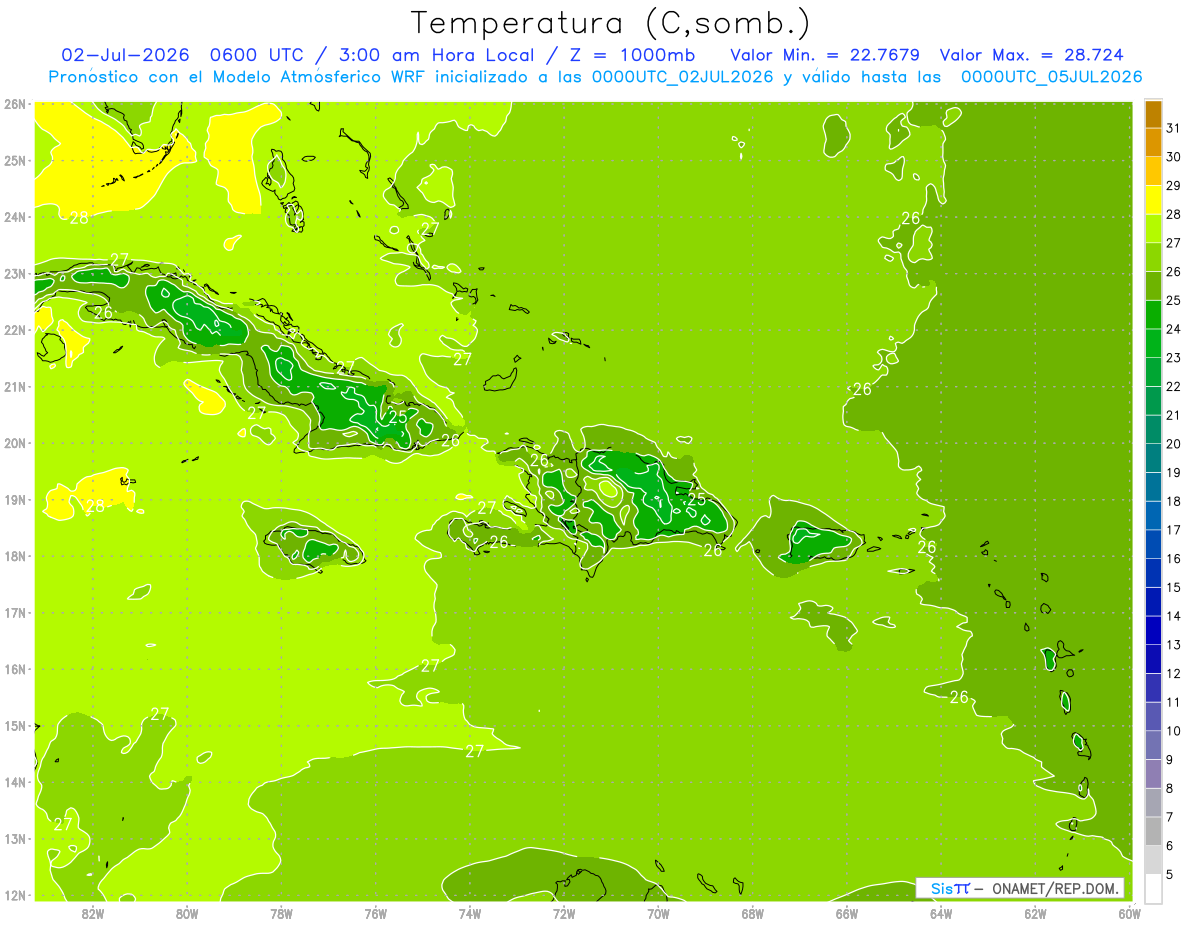The image size is (1200, 927).
Task: Click the 64W longitude axis label
Action: [941, 914]
